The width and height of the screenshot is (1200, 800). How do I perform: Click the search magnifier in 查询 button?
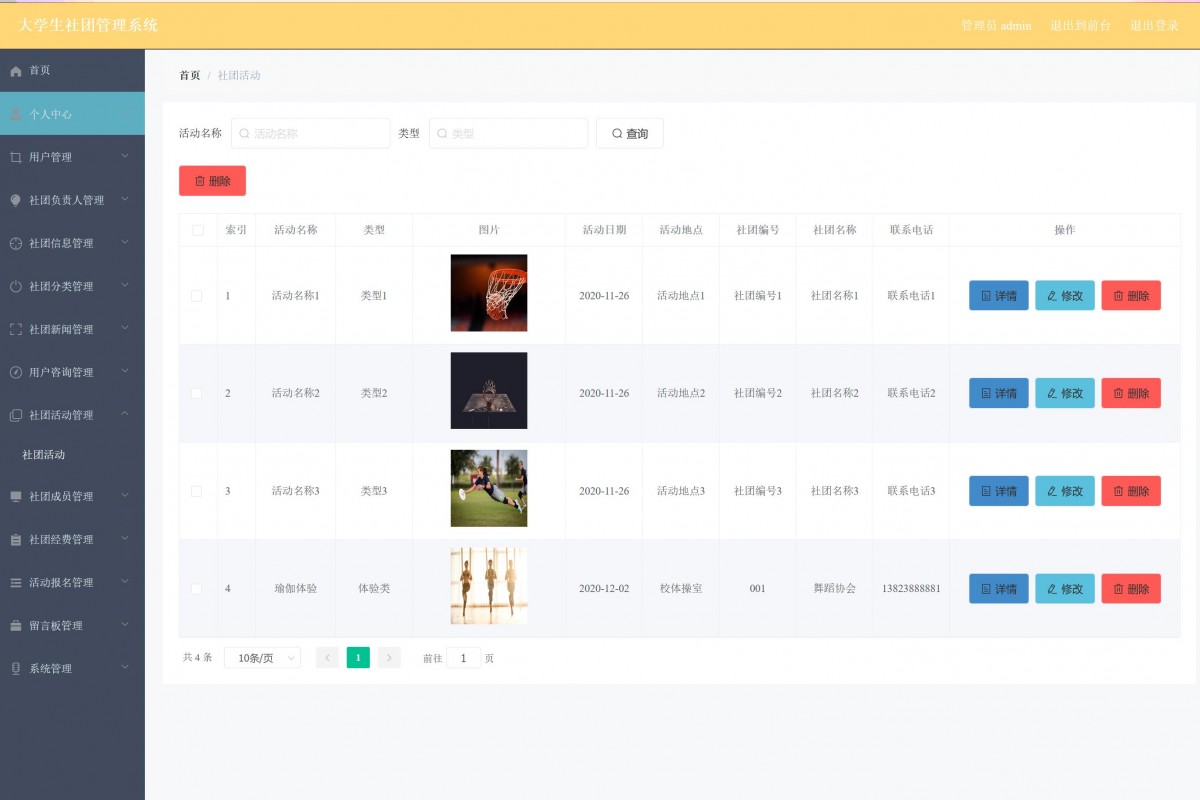click(617, 133)
